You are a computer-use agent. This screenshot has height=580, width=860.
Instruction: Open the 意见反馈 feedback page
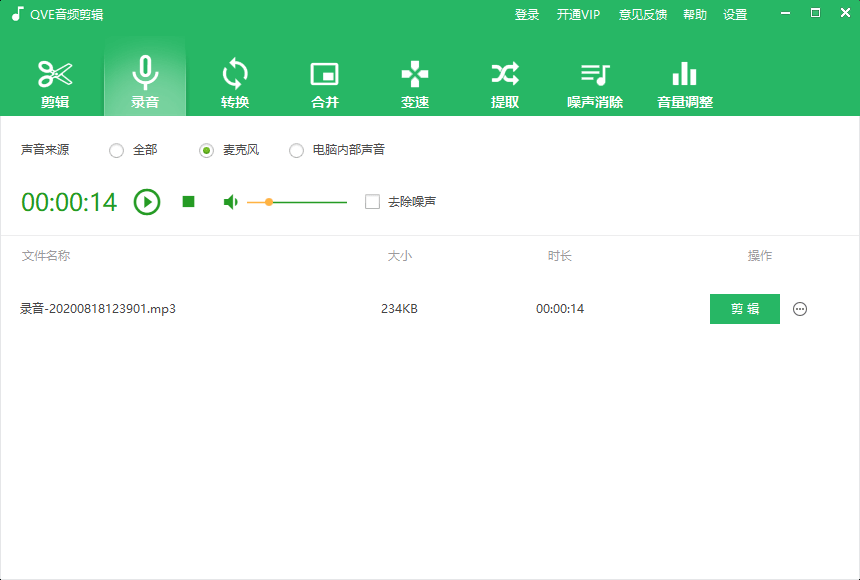click(641, 14)
